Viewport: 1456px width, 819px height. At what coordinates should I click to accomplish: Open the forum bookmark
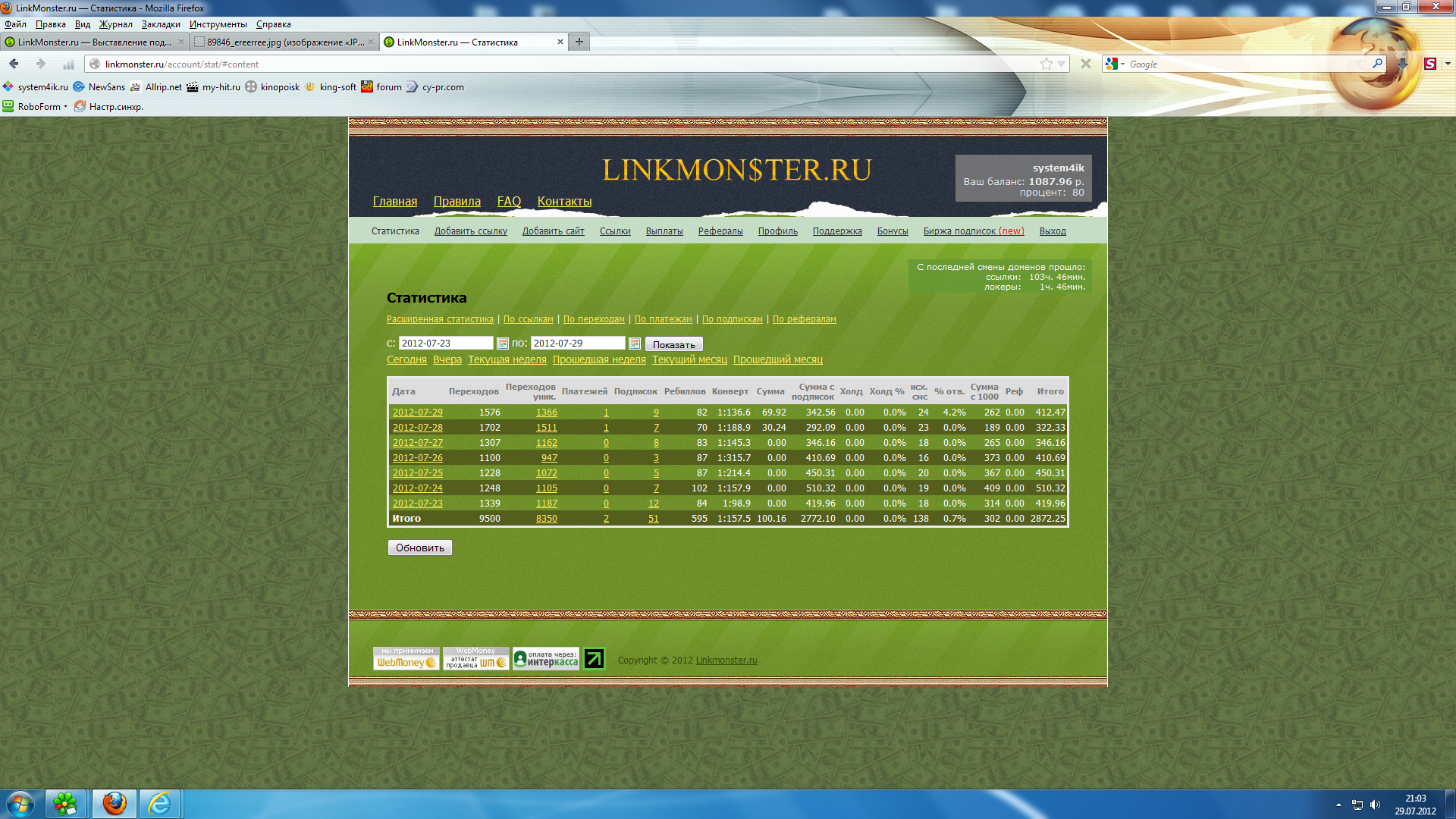click(381, 87)
